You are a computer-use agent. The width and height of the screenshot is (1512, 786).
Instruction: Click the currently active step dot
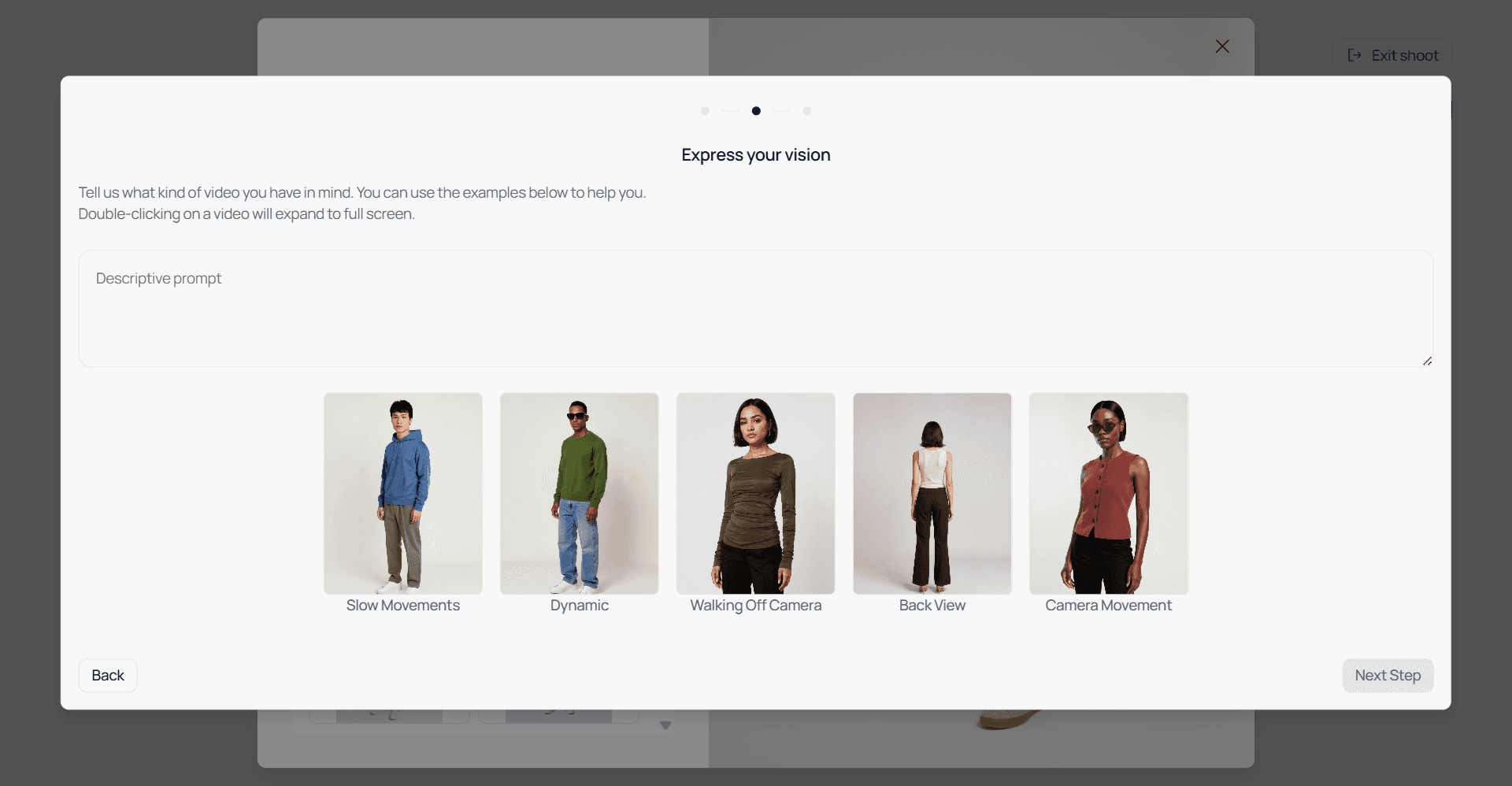click(x=756, y=111)
